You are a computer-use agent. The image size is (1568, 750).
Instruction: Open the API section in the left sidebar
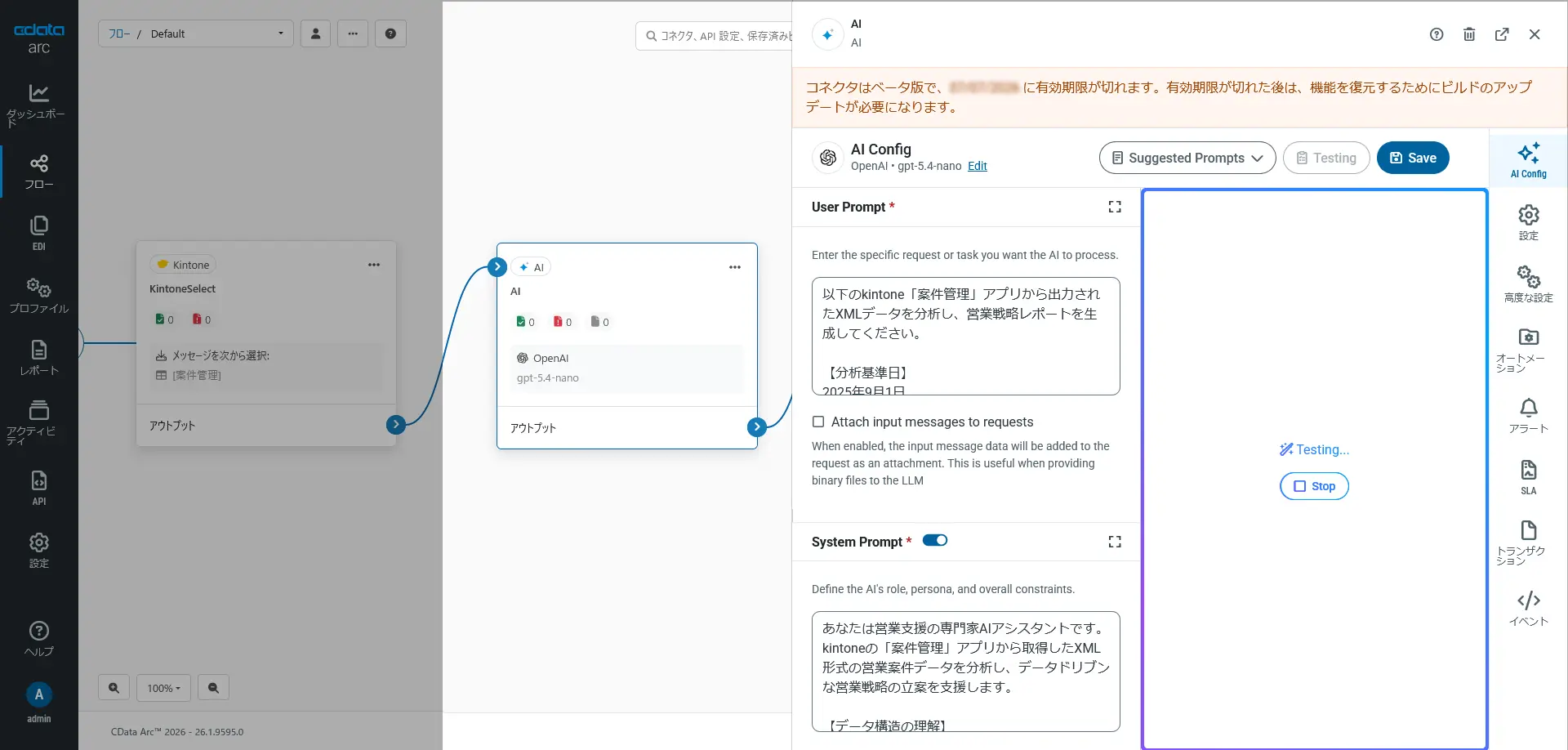click(38, 485)
